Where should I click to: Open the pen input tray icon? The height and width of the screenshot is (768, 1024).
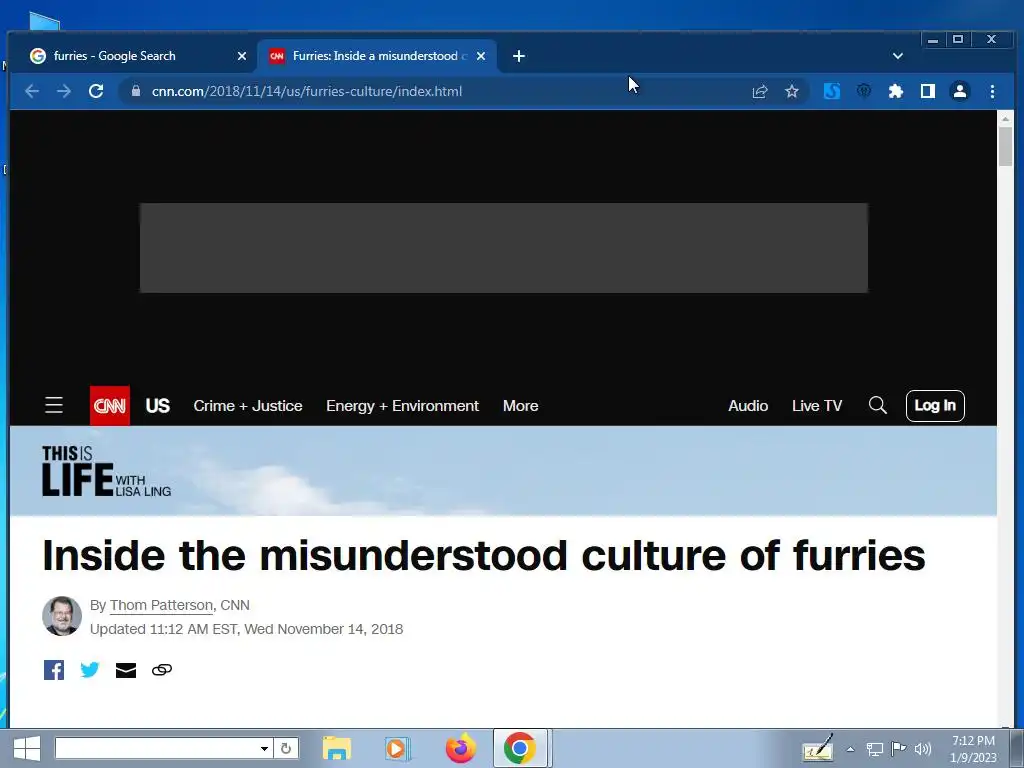[x=818, y=748]
